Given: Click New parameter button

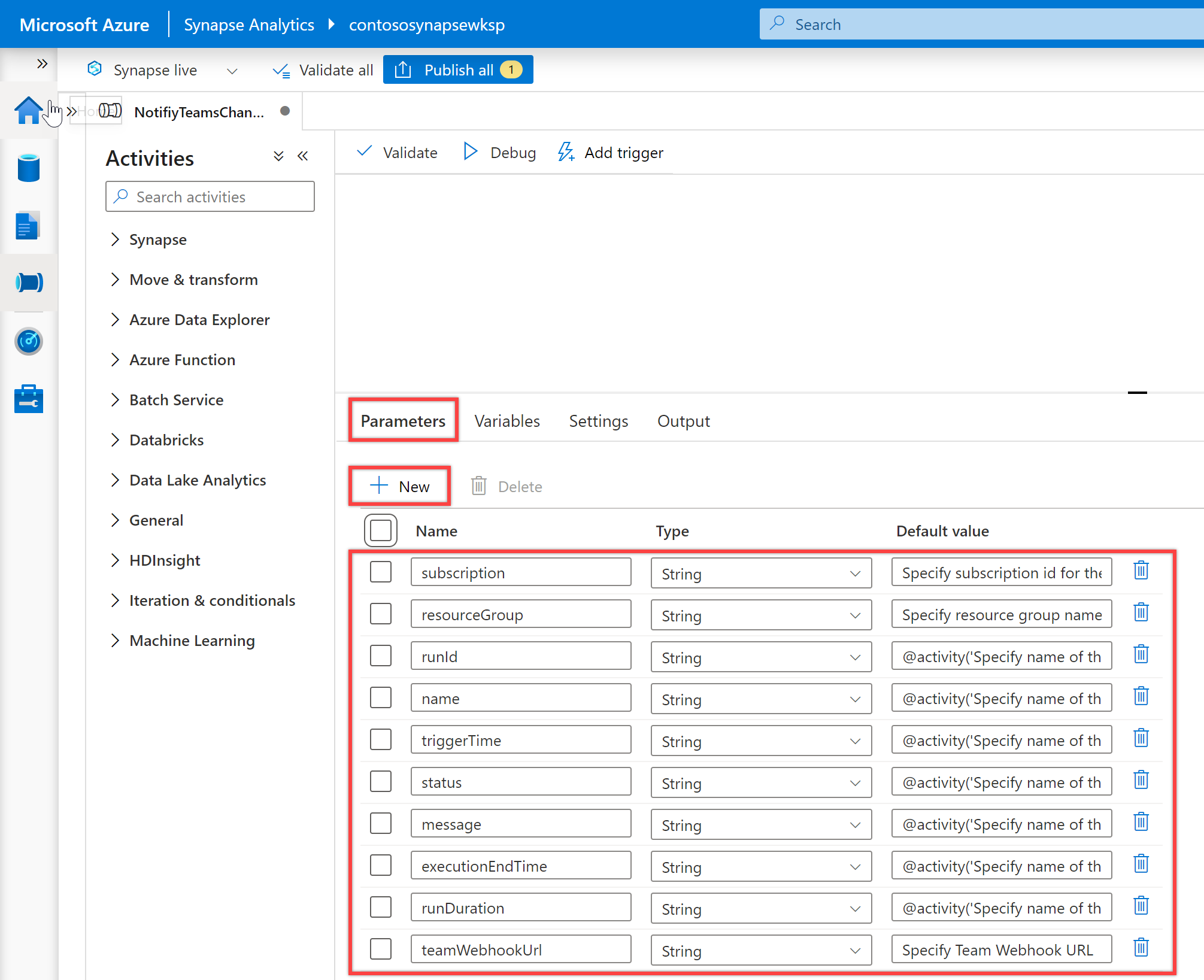Looking at the screenshot, I should pos(401,486).
